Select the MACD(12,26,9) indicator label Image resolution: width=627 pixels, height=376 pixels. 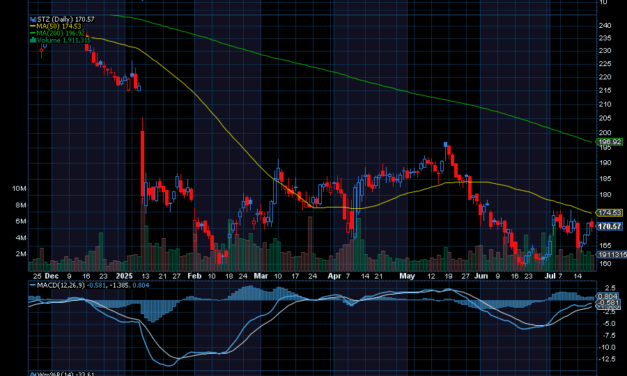click(61, 285)
